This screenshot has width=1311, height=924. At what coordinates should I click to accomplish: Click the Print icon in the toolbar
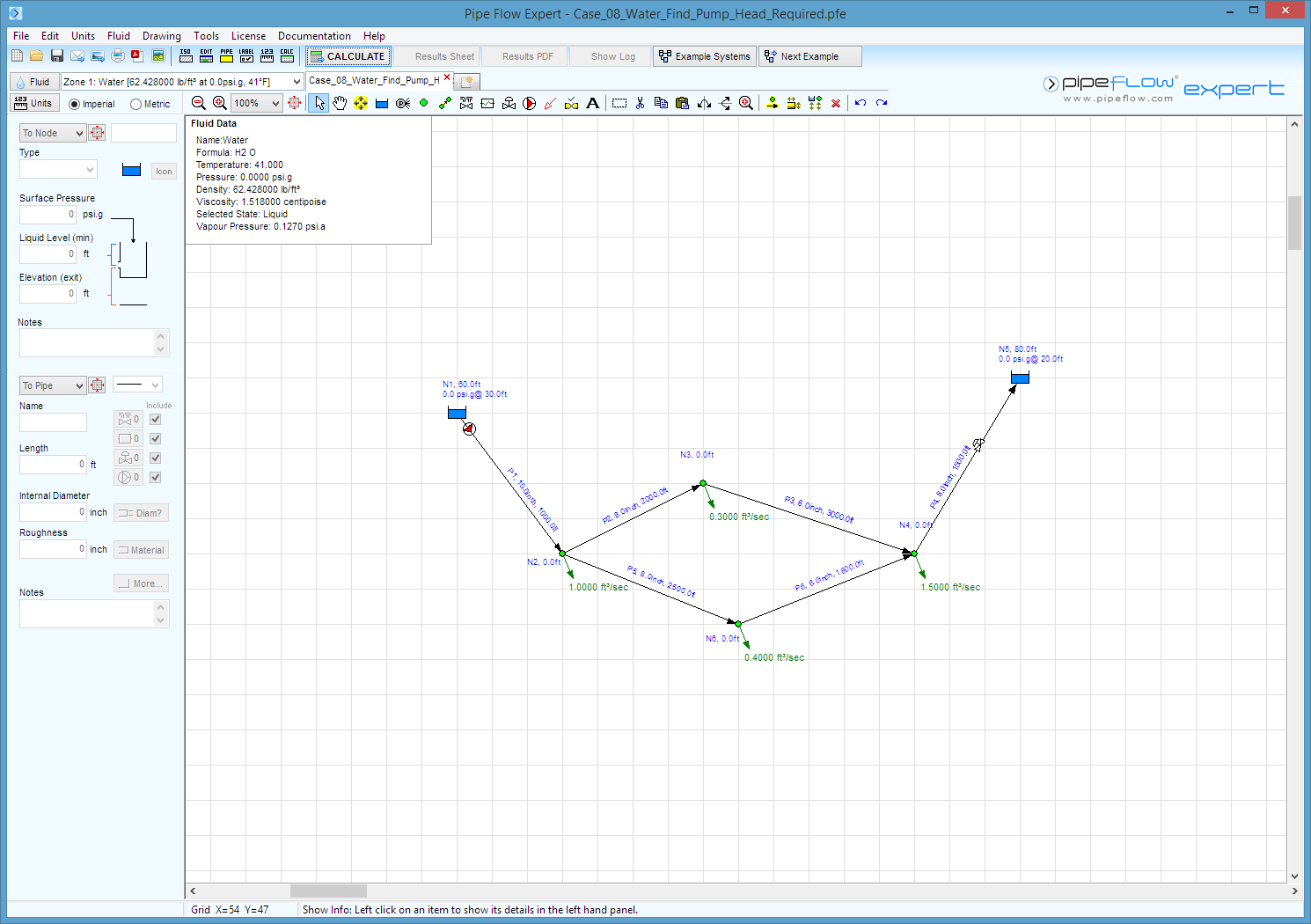pos(118,56)
